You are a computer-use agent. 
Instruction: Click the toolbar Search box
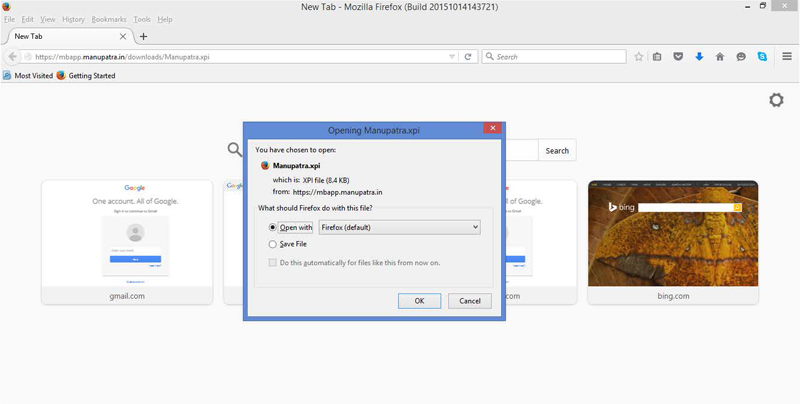[554, 57]
